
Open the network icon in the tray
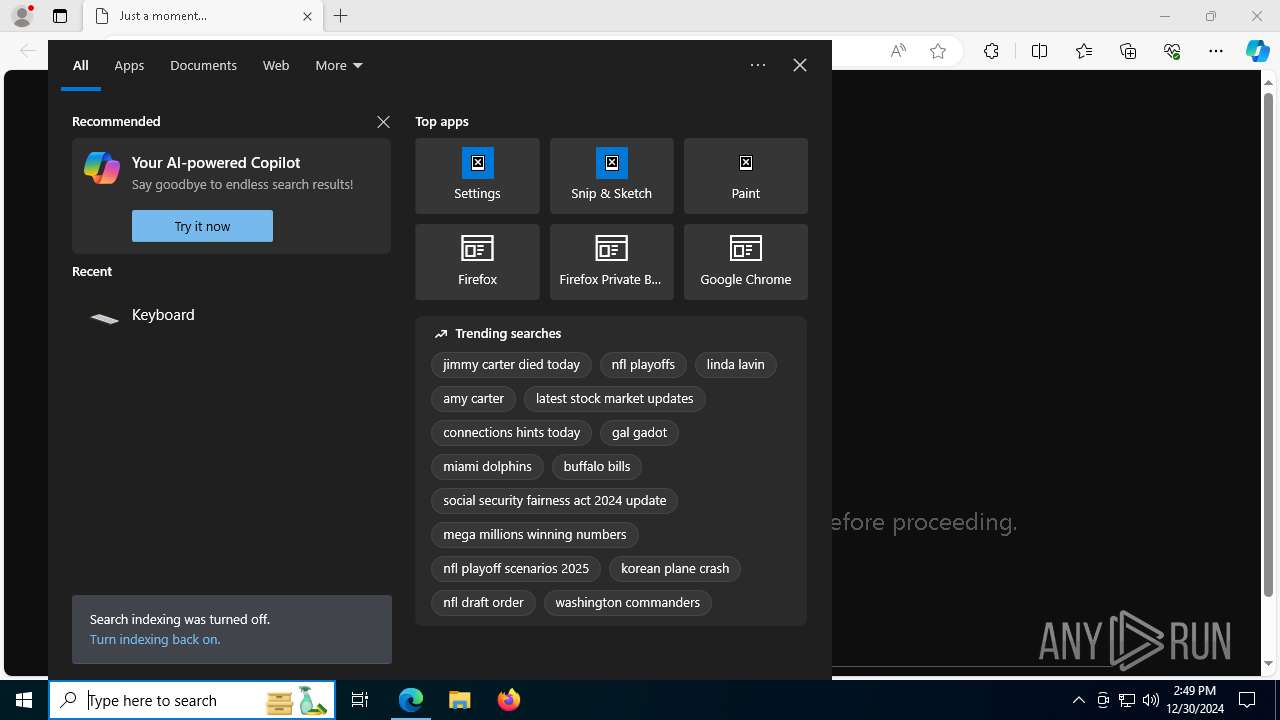tap(1127, 700)
